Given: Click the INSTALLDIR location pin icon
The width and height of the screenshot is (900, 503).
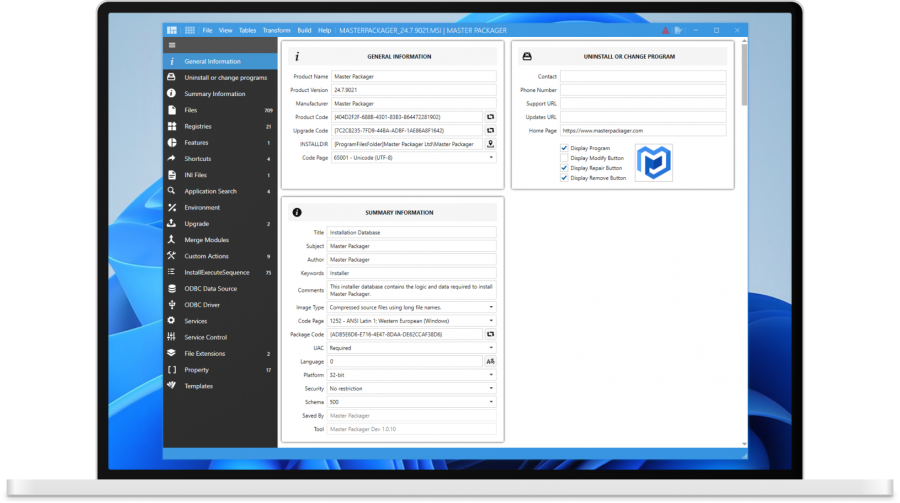Looking at the screenshot, I should (490, 144).
